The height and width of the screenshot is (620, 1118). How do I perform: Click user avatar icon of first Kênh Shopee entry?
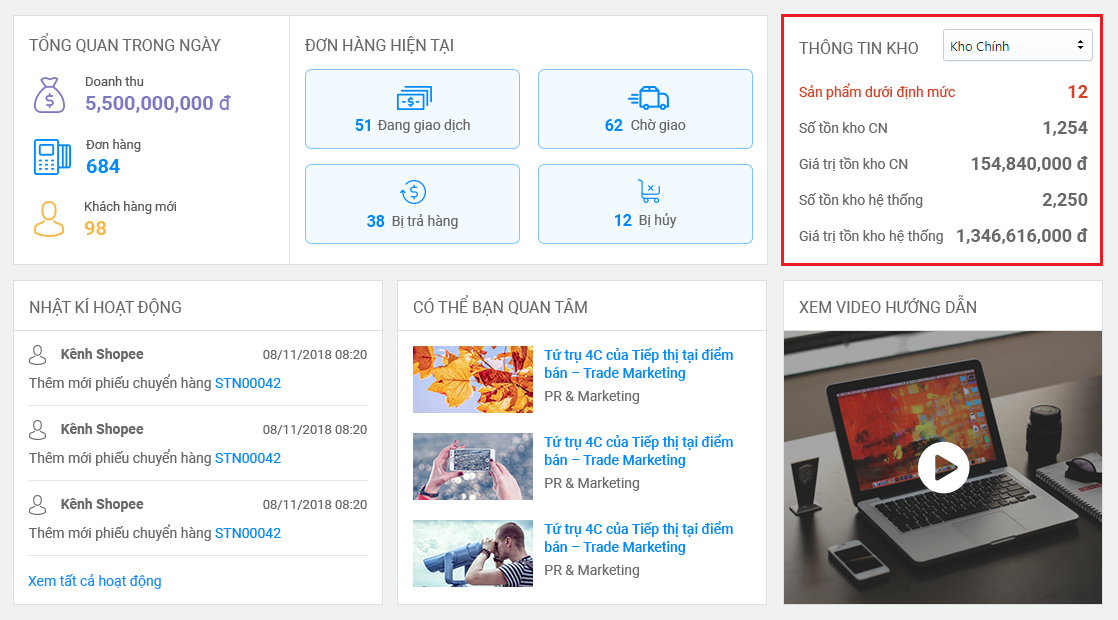pos(38,354)
